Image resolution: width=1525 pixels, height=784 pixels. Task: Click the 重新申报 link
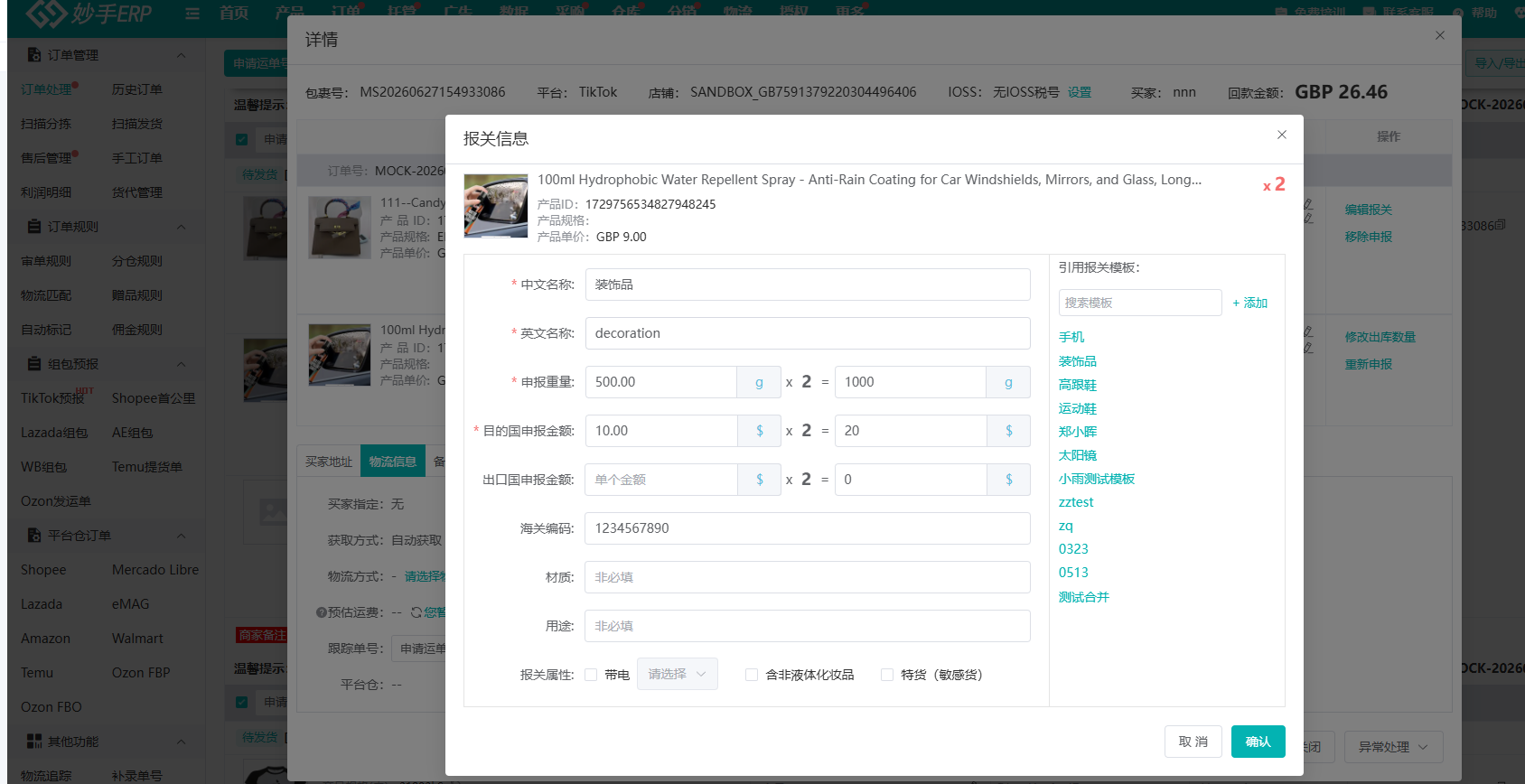point(1369,364)
